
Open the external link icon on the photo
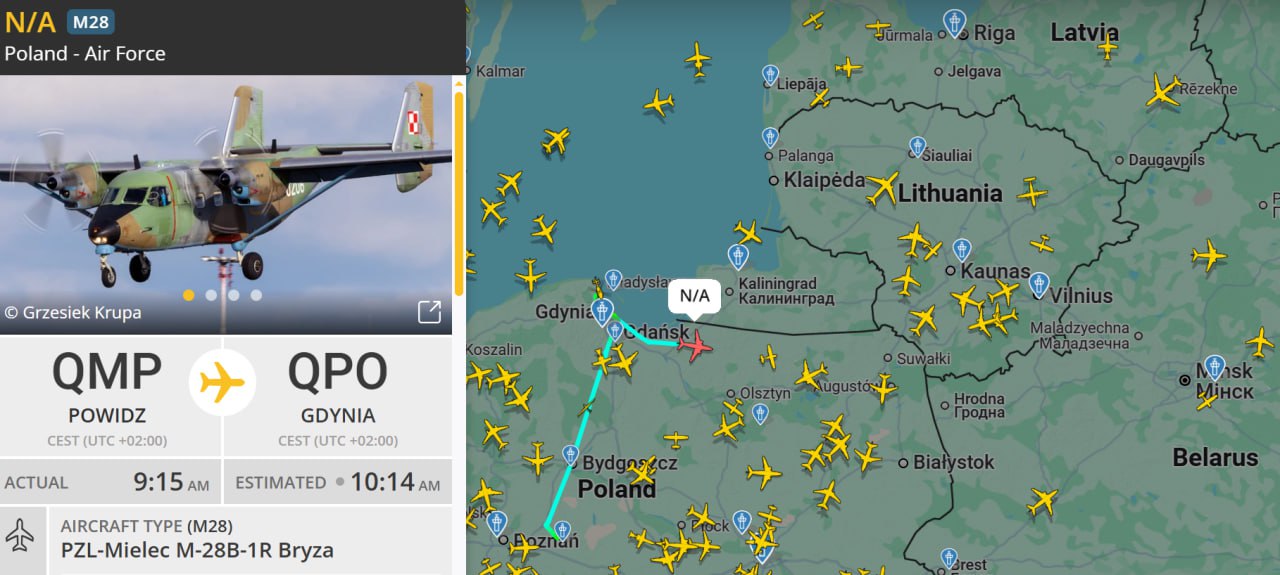pos(429,312)
